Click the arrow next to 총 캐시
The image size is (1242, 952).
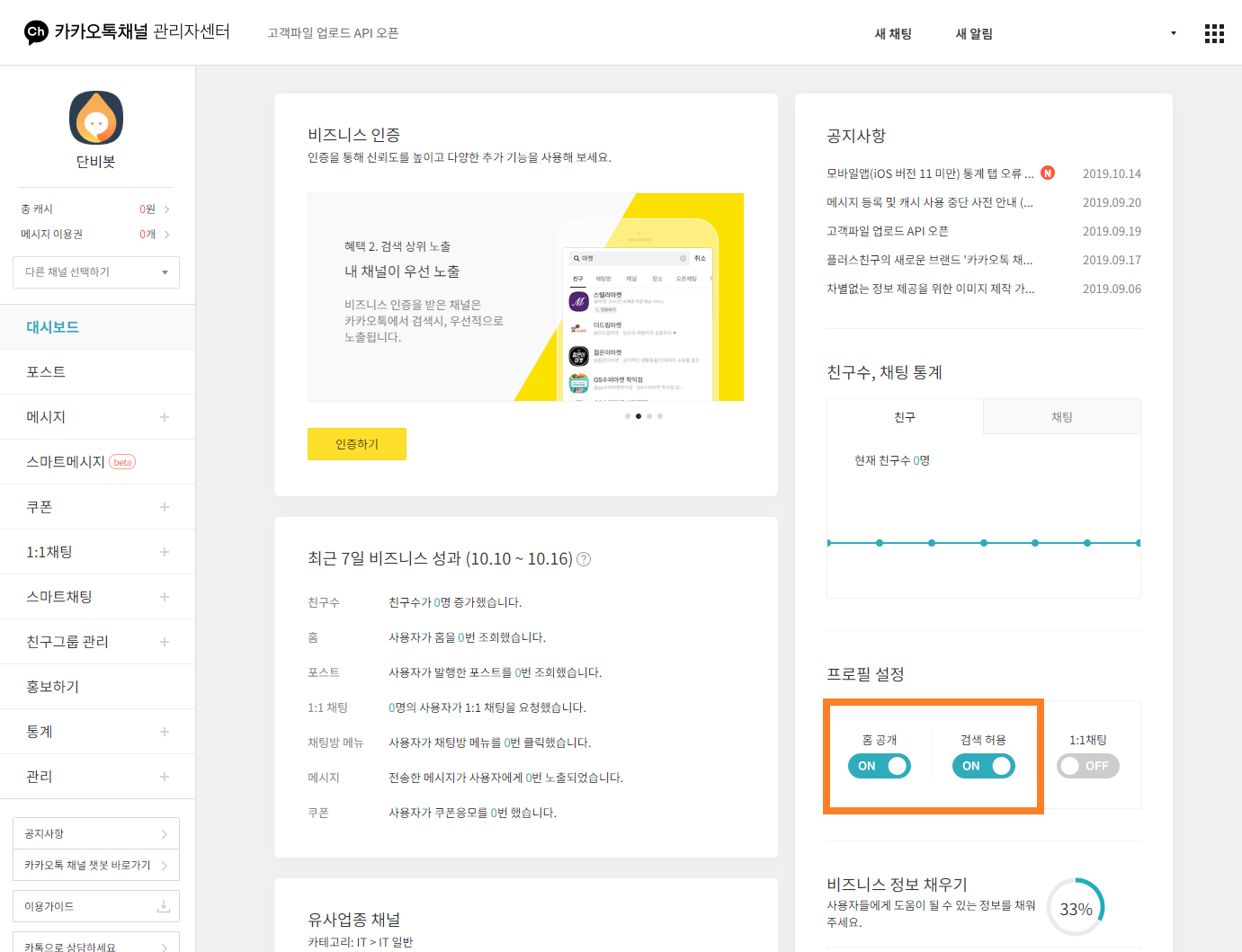(166, 209)
